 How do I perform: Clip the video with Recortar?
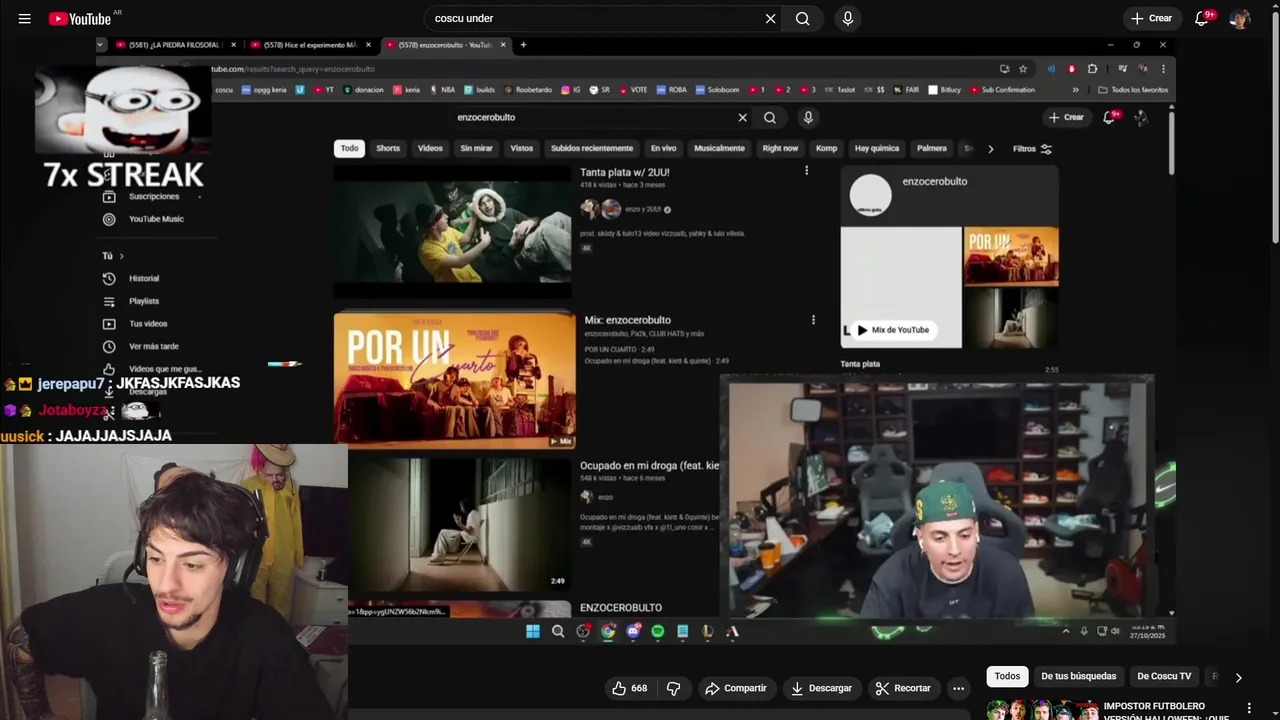pos(903,688)
